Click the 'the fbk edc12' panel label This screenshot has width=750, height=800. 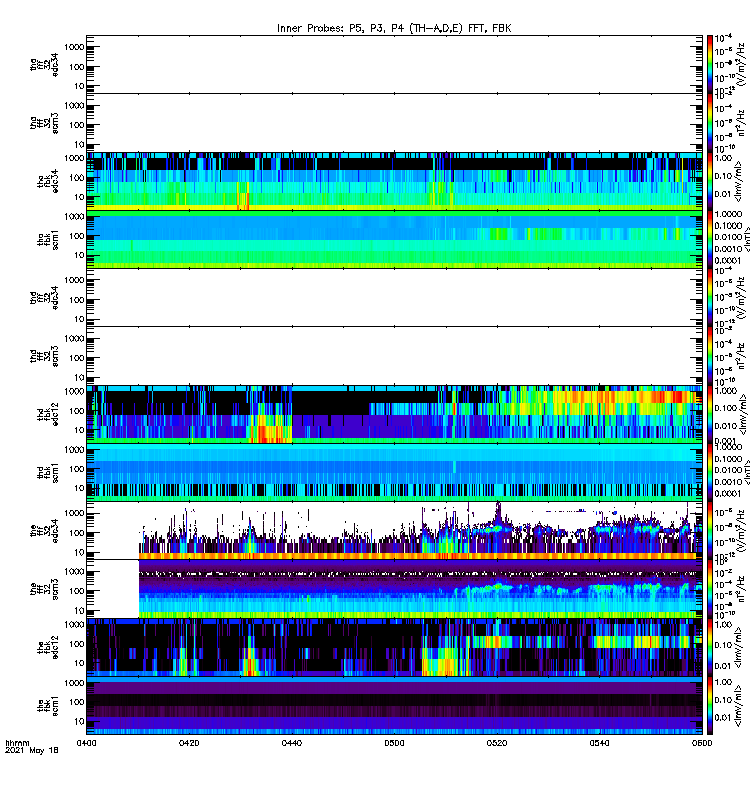[48, 647]
